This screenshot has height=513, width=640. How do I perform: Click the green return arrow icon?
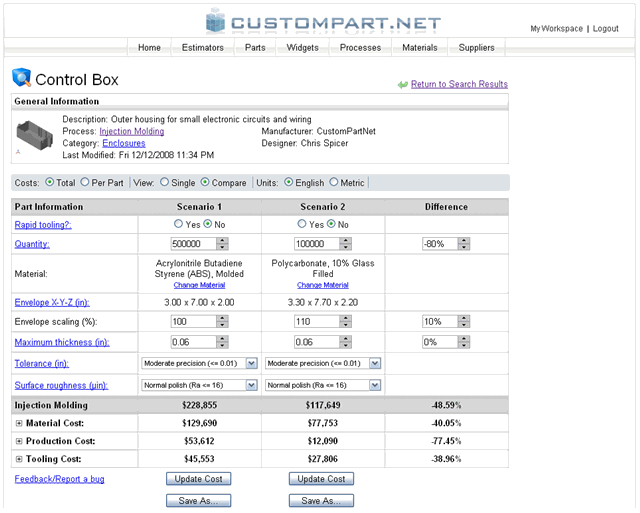tap(403, 84)
